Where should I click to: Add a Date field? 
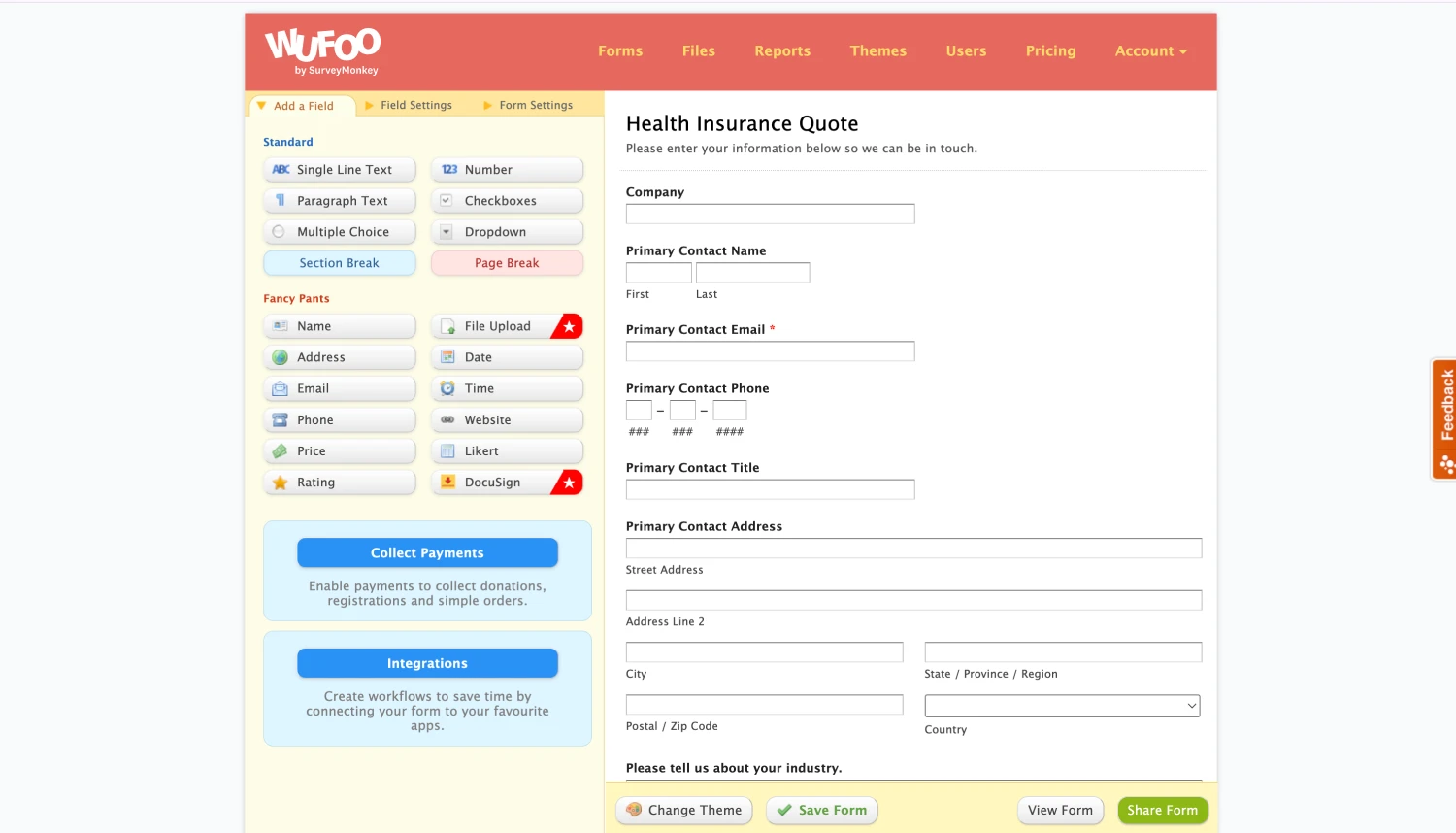[x=506, y=357]
